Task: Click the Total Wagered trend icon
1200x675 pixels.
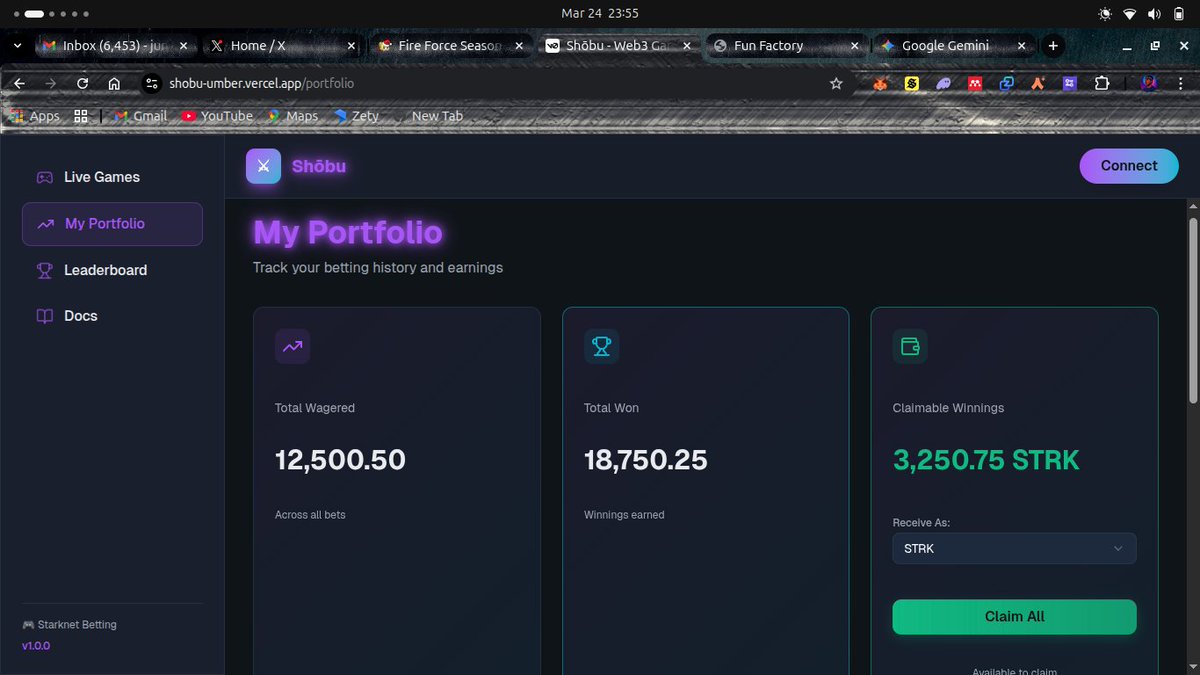Action: tap(292, 346)
